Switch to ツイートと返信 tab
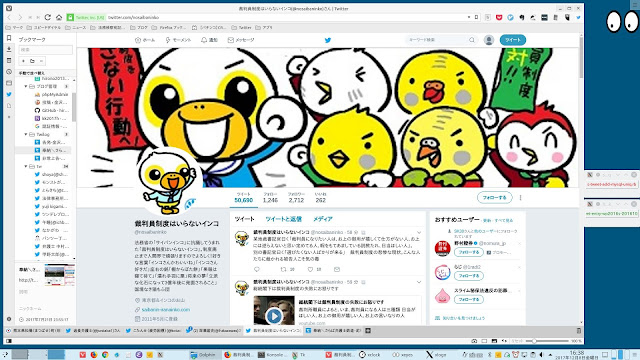Image resolution: width=640 pixels, height=360 pixels. click(283, 219)
